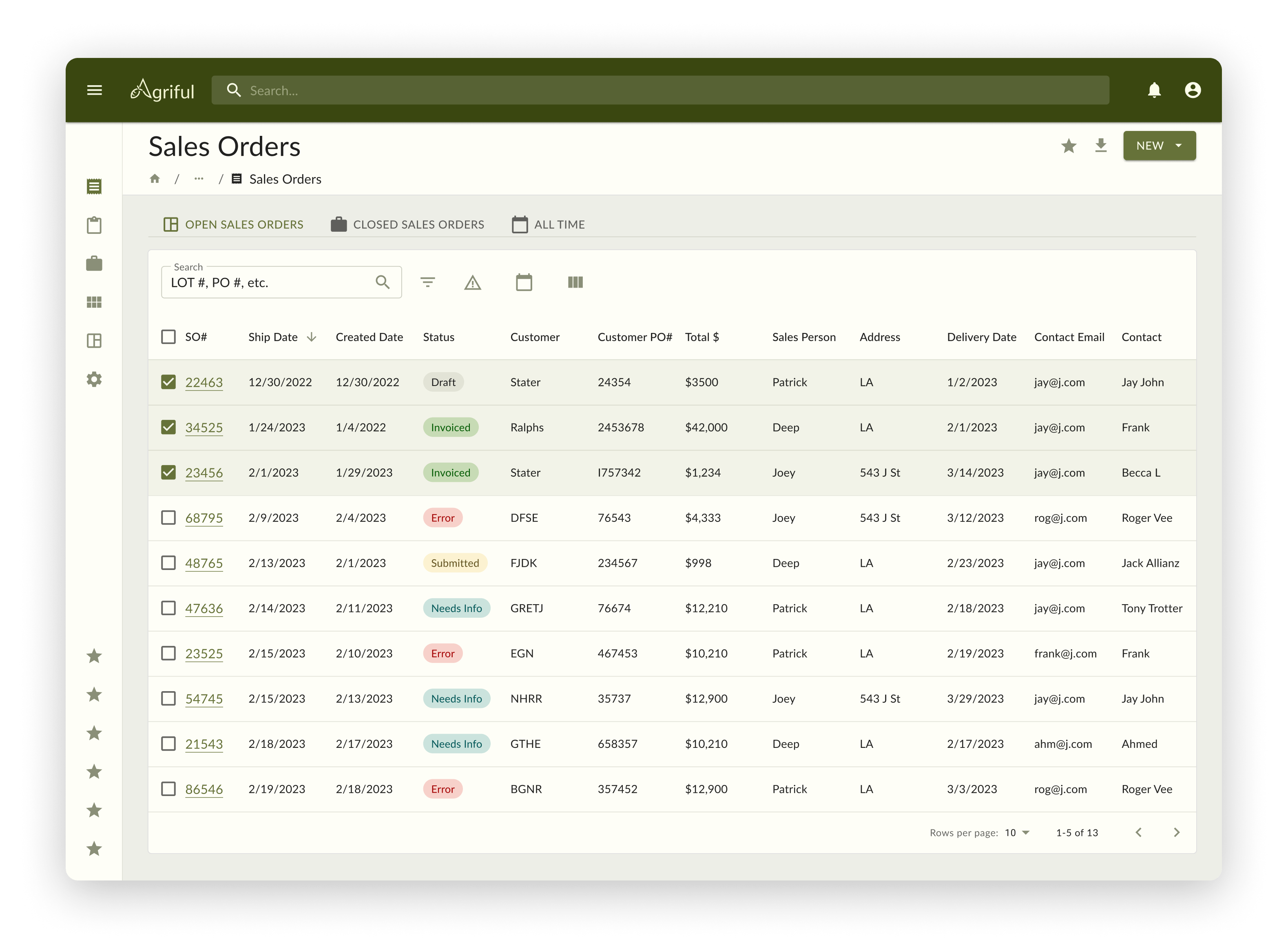Check the checkbox for order 68795
This screenshot has width=1288, height=938.
[168, 518]
